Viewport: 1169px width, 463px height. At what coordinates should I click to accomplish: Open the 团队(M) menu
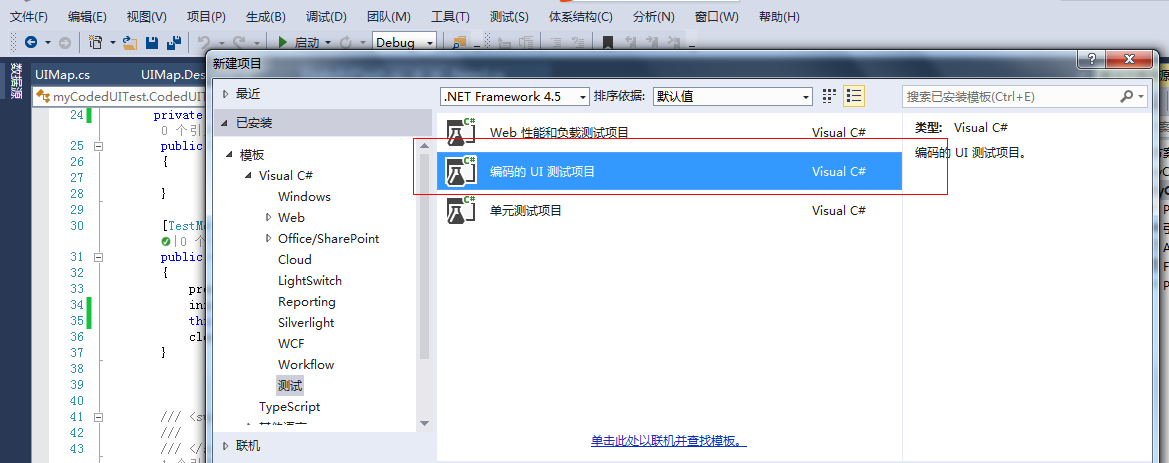[x=389, y=16]
